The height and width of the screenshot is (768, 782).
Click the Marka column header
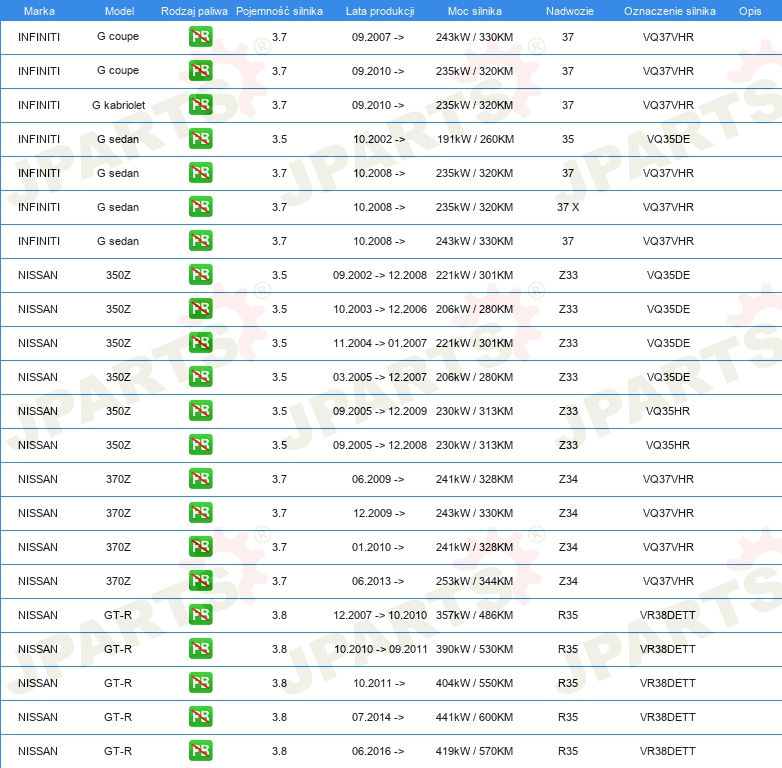[x=38, y=11]
